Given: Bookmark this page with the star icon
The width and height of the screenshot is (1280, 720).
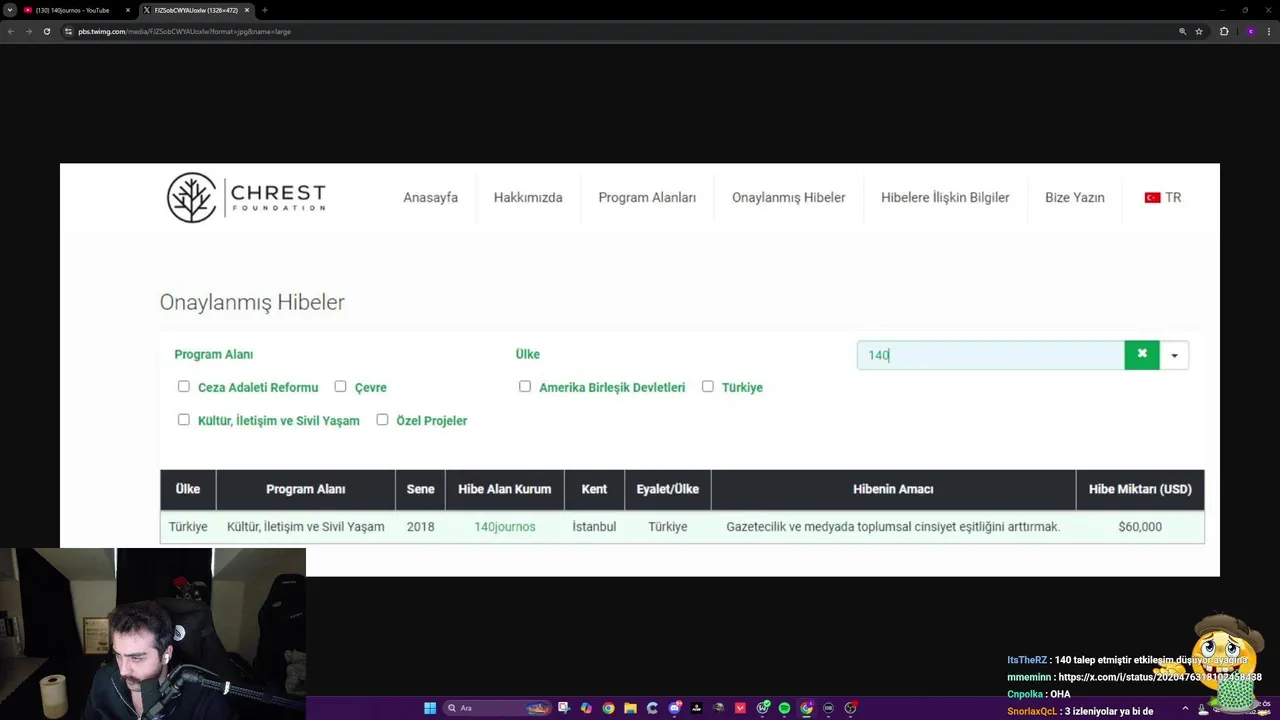Looking at the screenshot, I should [1199, 31].
